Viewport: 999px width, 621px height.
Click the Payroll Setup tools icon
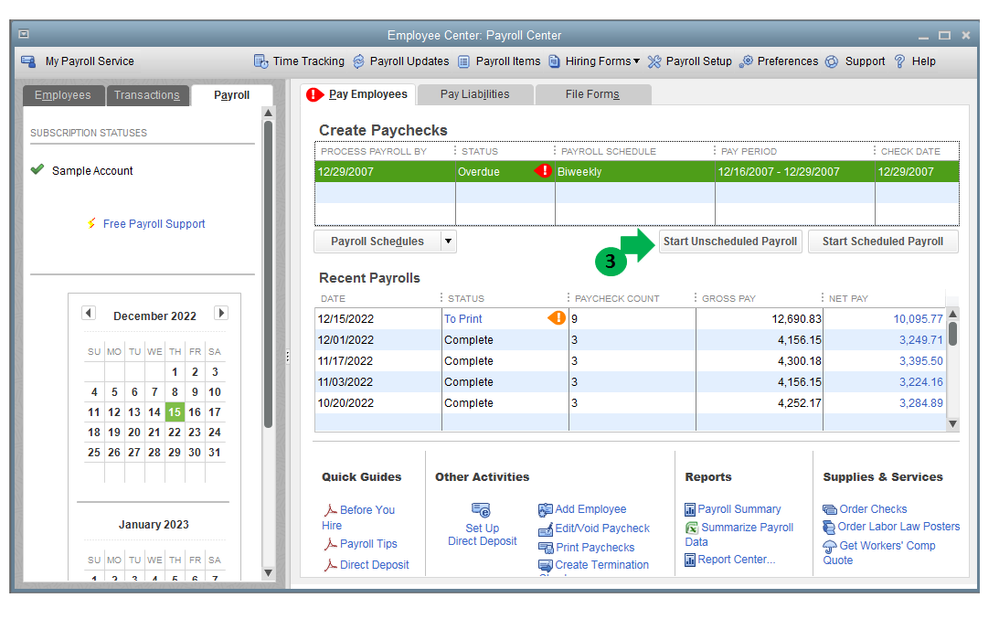point(655,62)
